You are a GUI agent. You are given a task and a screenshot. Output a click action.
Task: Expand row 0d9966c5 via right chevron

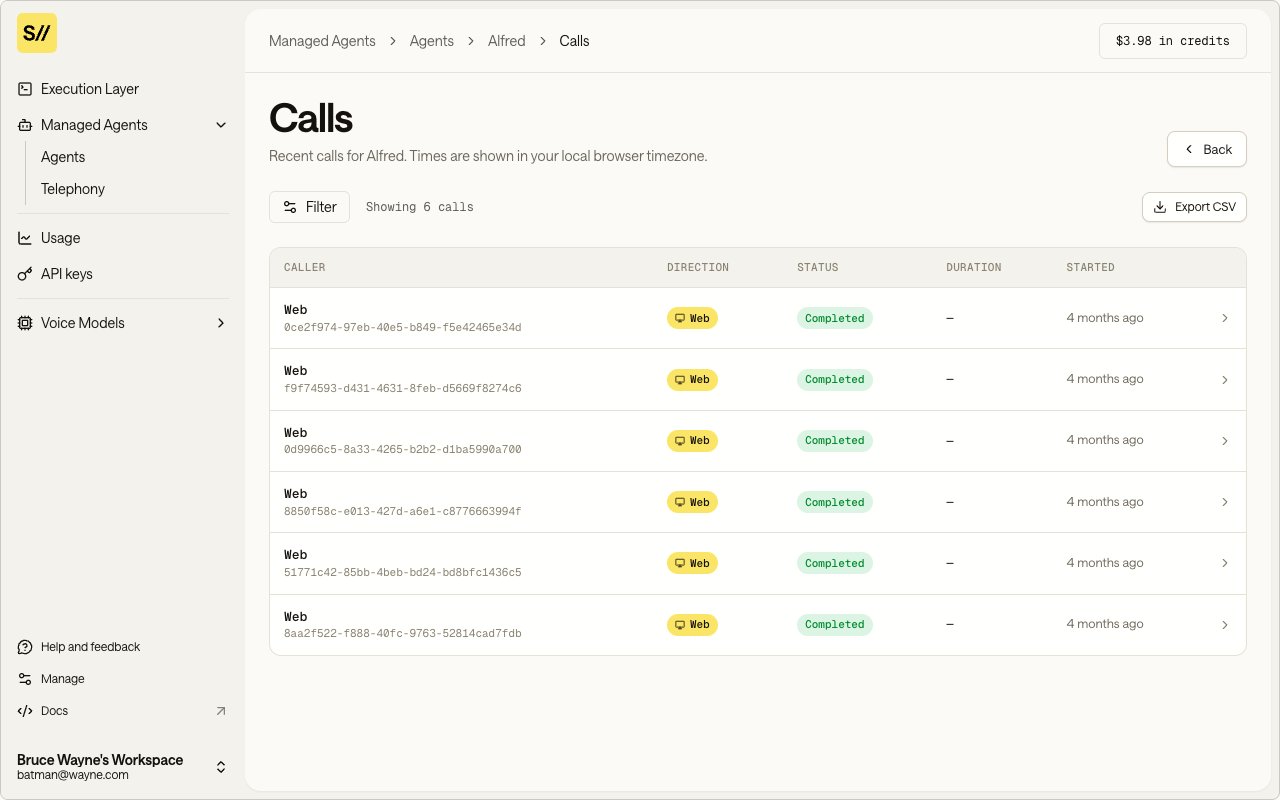click(1225, 441)
